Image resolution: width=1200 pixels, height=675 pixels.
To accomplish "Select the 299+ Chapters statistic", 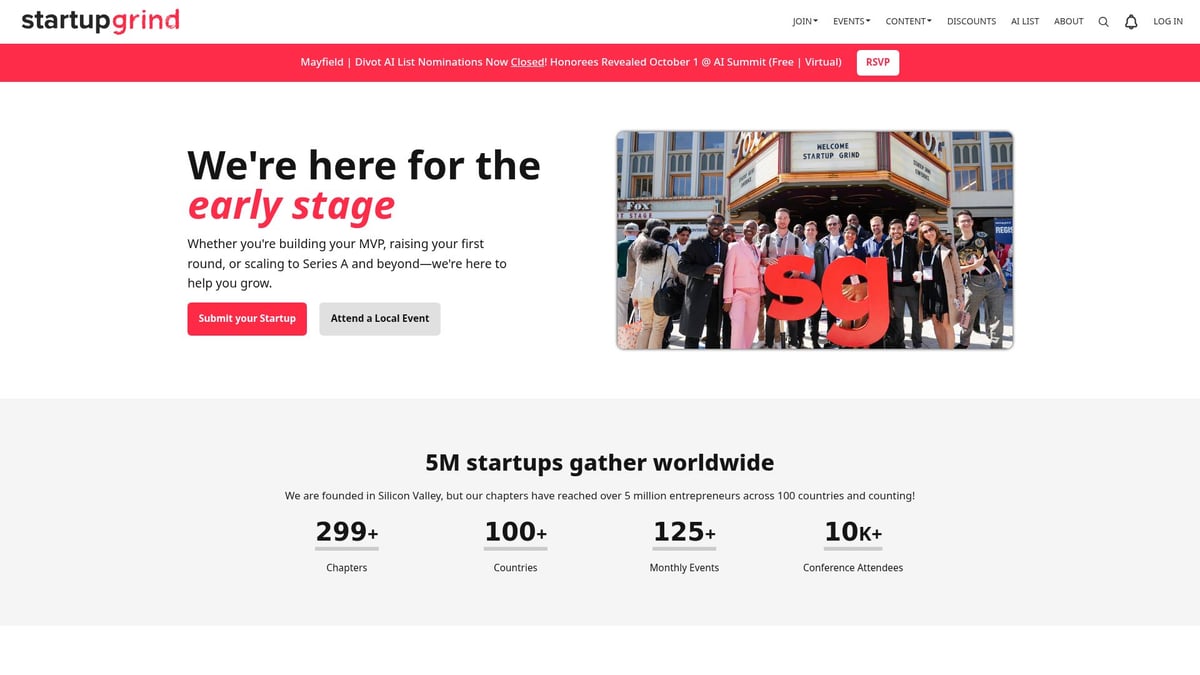I will (x=347, y=545).
